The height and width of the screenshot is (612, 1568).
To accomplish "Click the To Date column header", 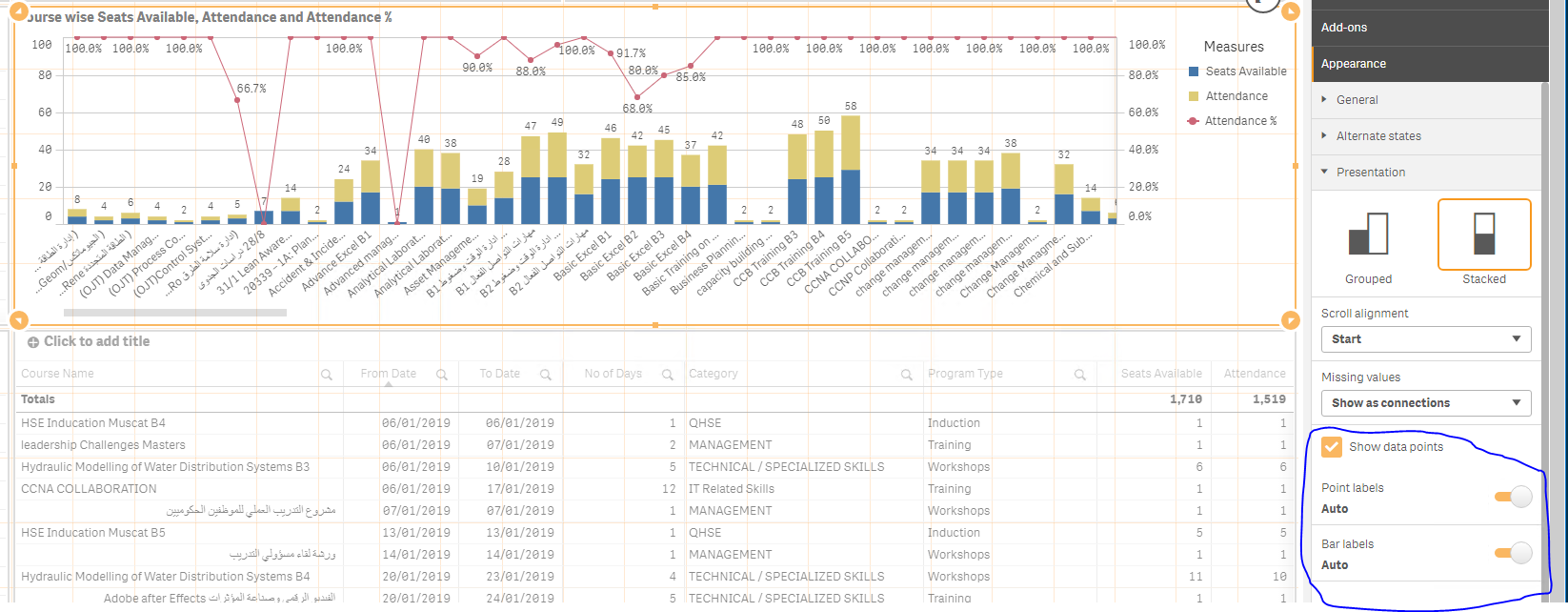I will pyautogui.click(x=500, y=374).
